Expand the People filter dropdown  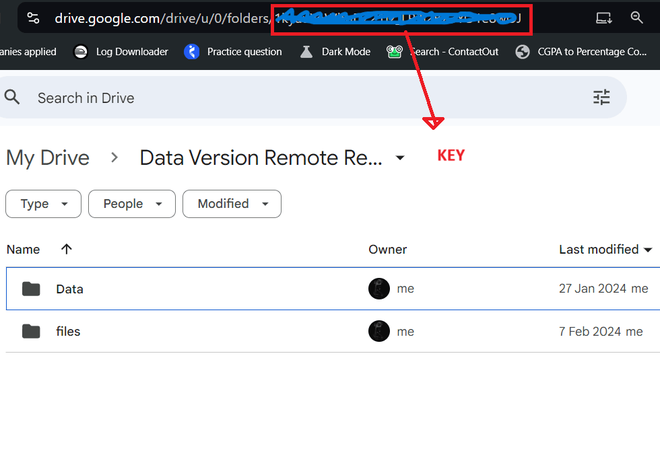pyautogui.click(x=132, y=204)
